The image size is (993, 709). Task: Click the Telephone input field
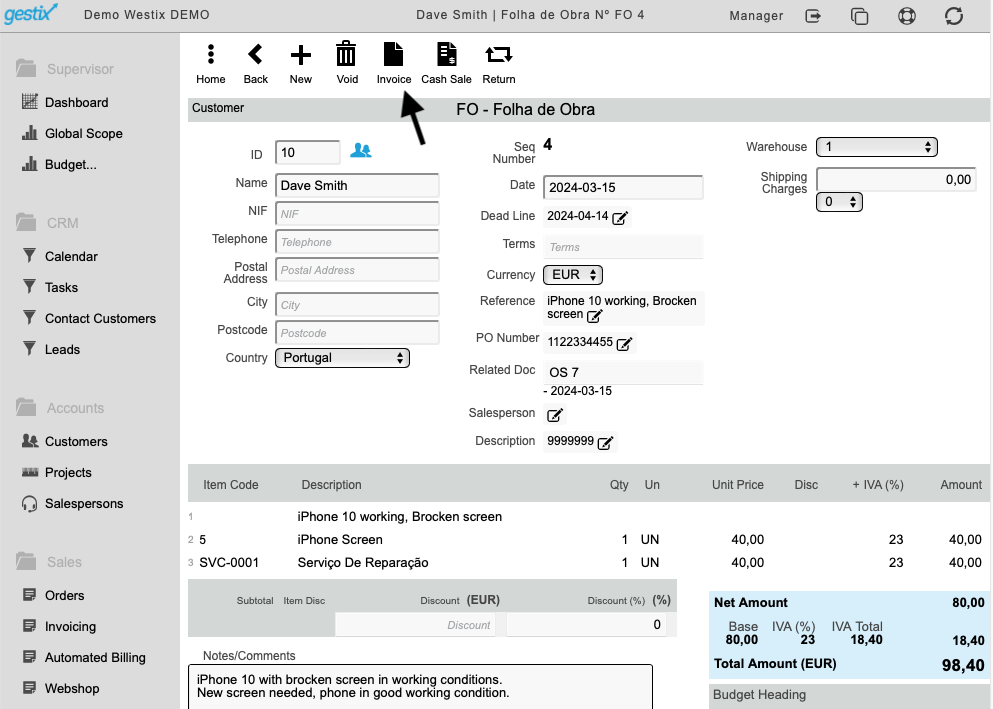[x=357, y=242]
